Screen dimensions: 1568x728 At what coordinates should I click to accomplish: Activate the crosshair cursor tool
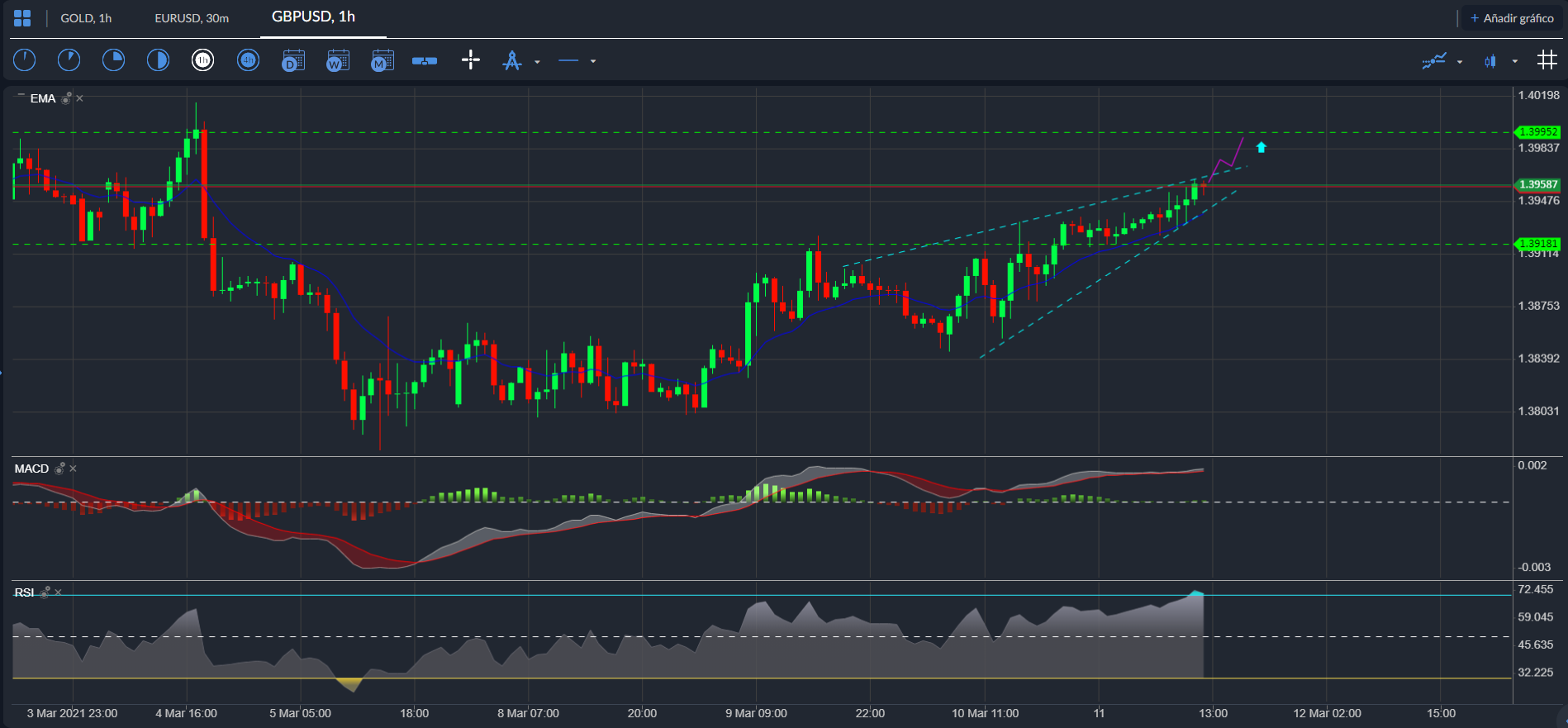[x=471, y=60]
